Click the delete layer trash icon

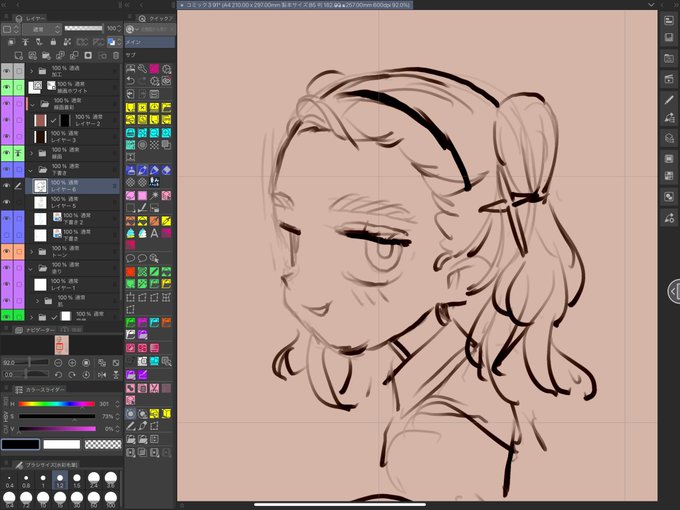(116, 56)
